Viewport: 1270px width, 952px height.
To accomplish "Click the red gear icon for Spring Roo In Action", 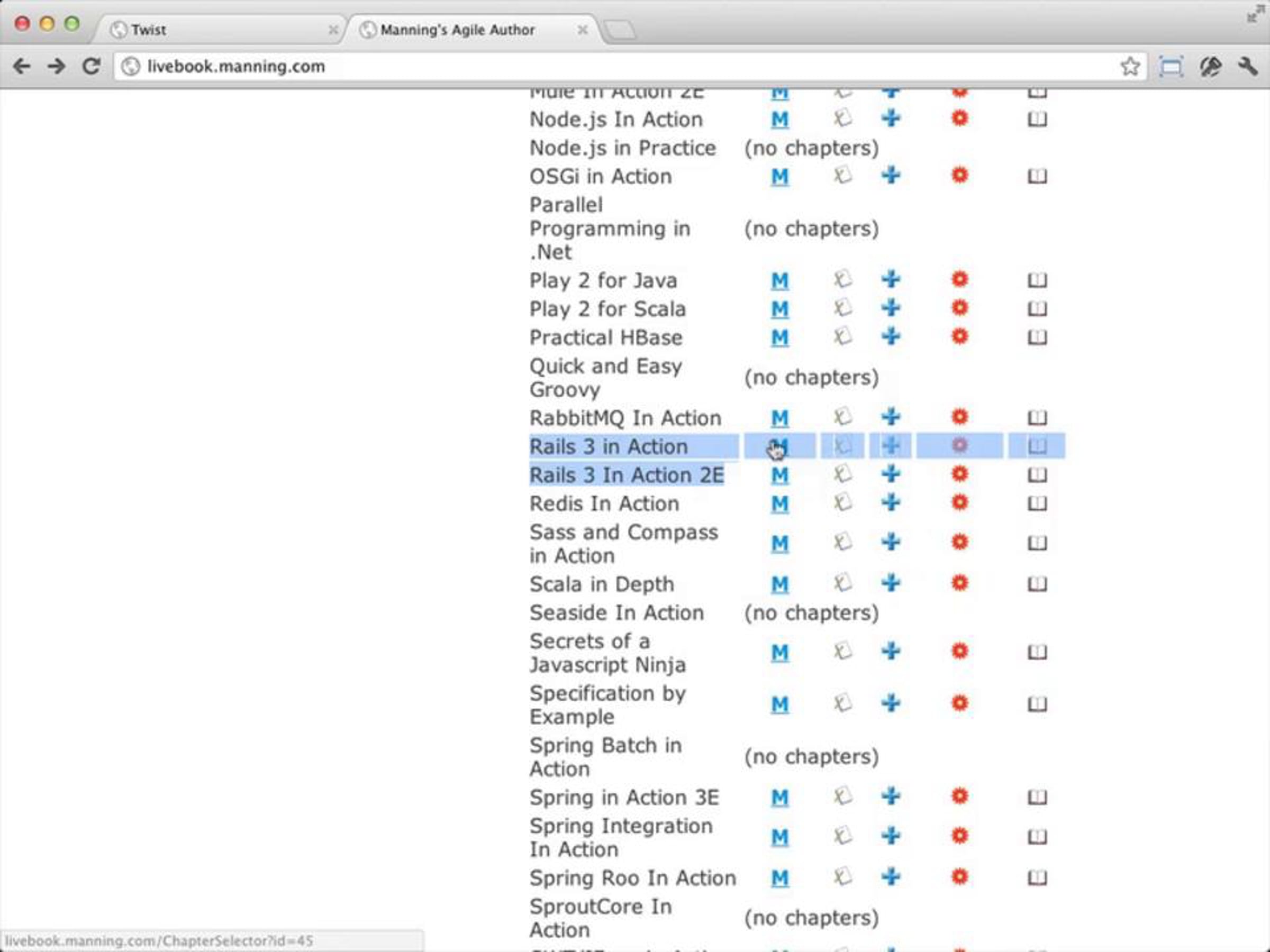I will pyautogui.click(x=959, y=877).
